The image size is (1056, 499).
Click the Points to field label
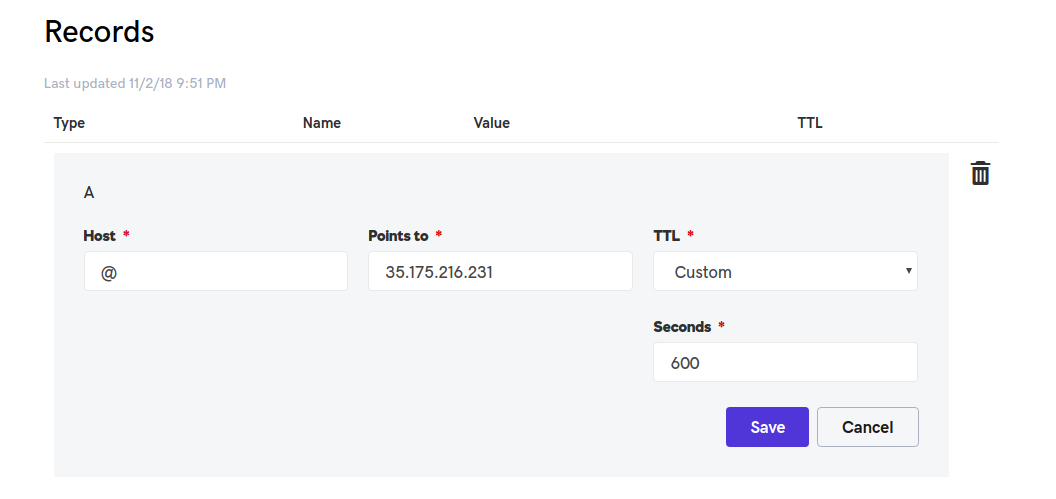click(398, 236)
